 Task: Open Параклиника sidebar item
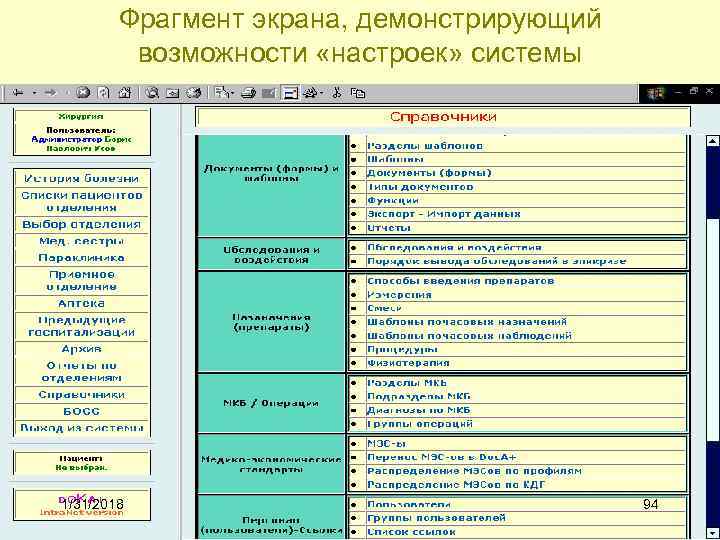tap(81, 258)
